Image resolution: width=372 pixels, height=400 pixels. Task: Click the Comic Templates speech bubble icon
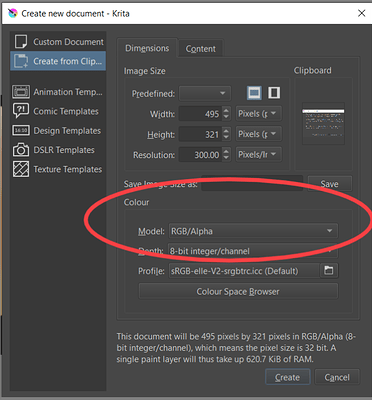point(21,111)
